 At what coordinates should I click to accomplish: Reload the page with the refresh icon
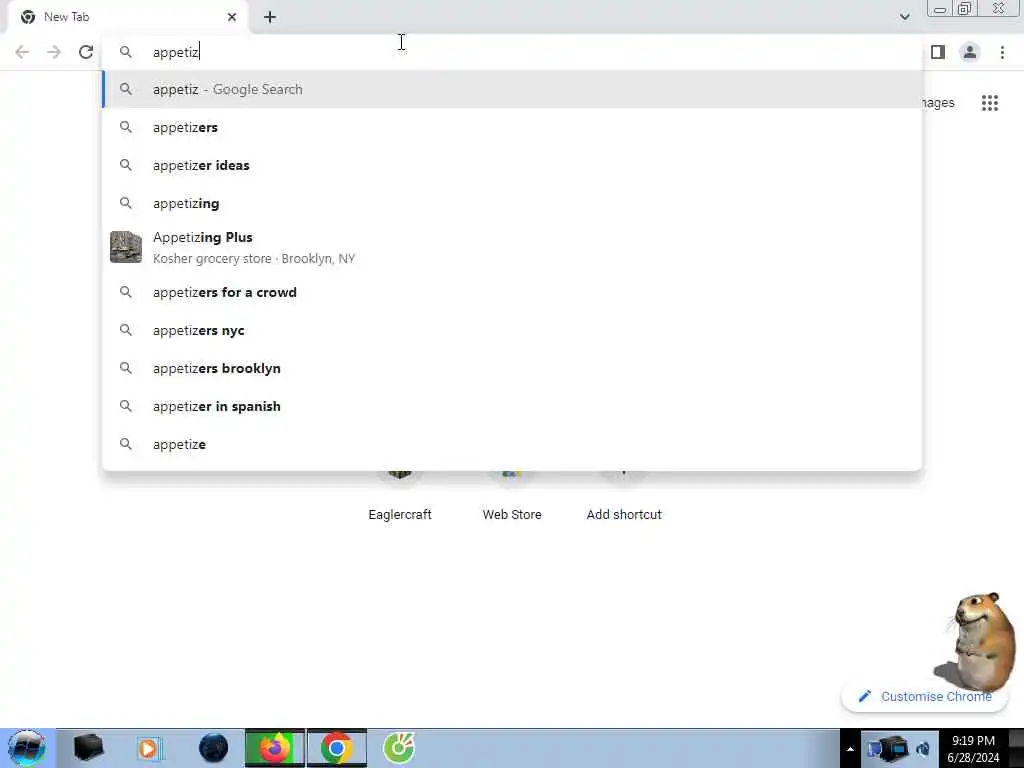[86, 52]
